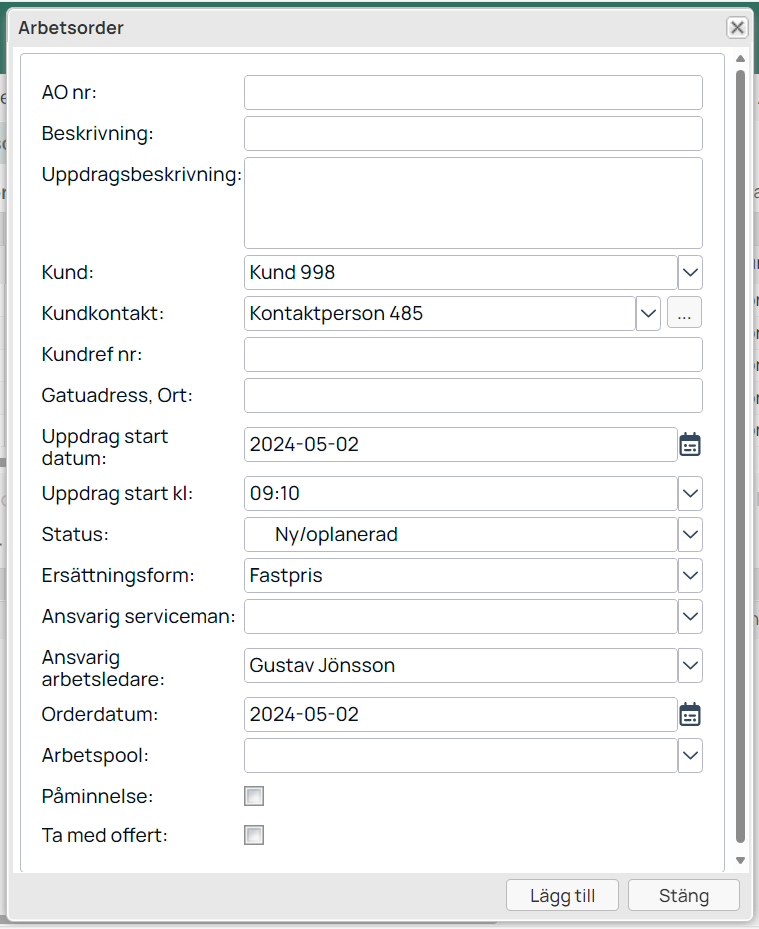
Task: Click the Kundref nr input field
Action: click(473, 354)
